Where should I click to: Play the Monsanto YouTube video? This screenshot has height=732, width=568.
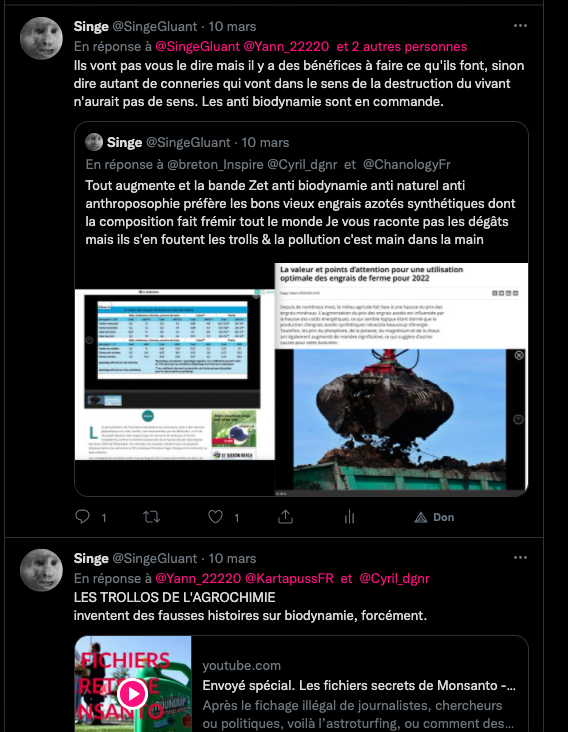click(x=133, y=693)
